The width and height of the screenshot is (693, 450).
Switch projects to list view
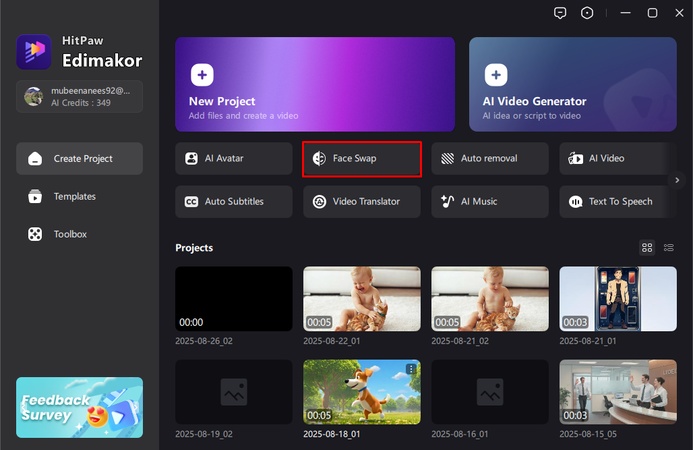[x=669, y=248]
